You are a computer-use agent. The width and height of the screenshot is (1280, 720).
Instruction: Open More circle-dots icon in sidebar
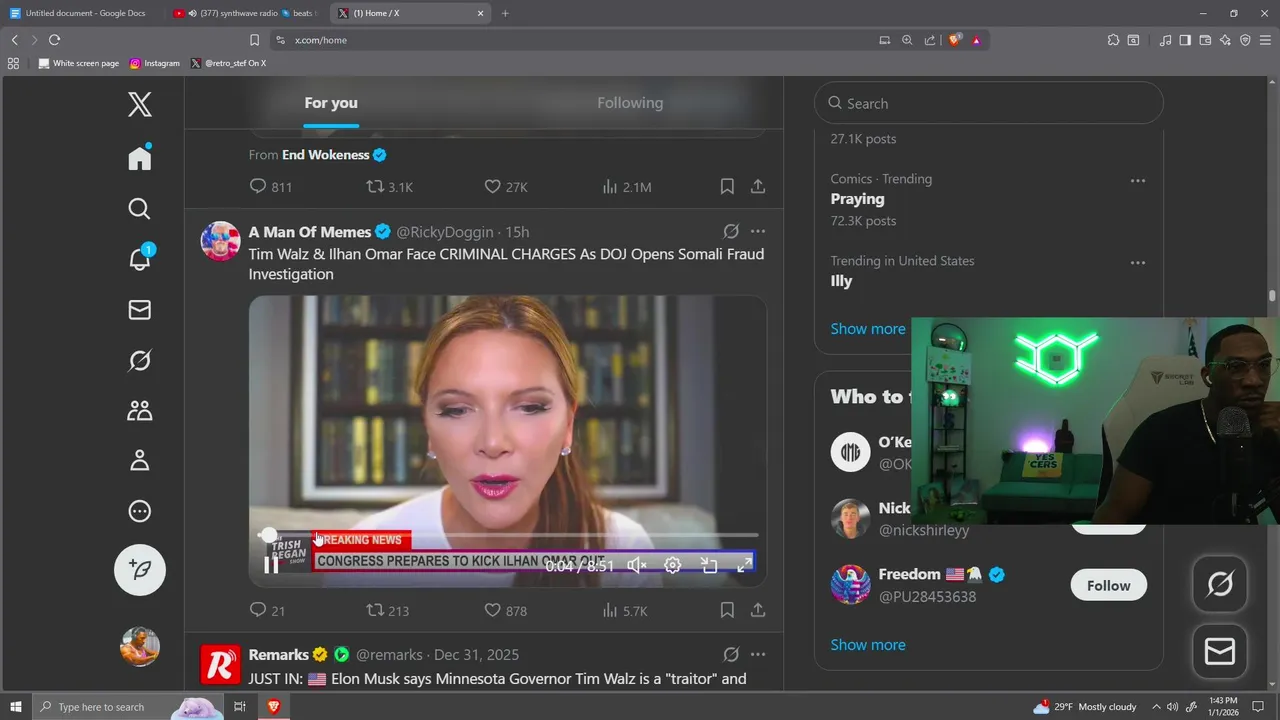pos(140,511)
